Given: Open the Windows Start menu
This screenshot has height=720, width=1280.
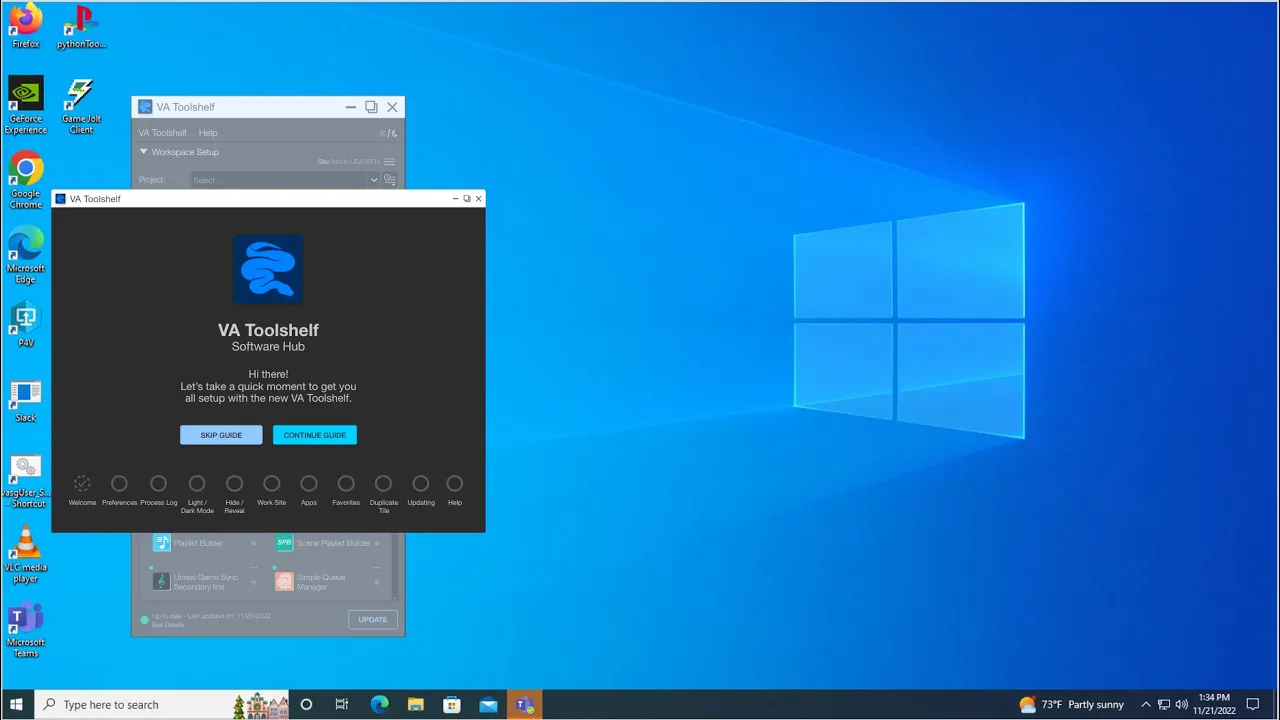Looking at the screenshot, I should (x=16, y=704).
